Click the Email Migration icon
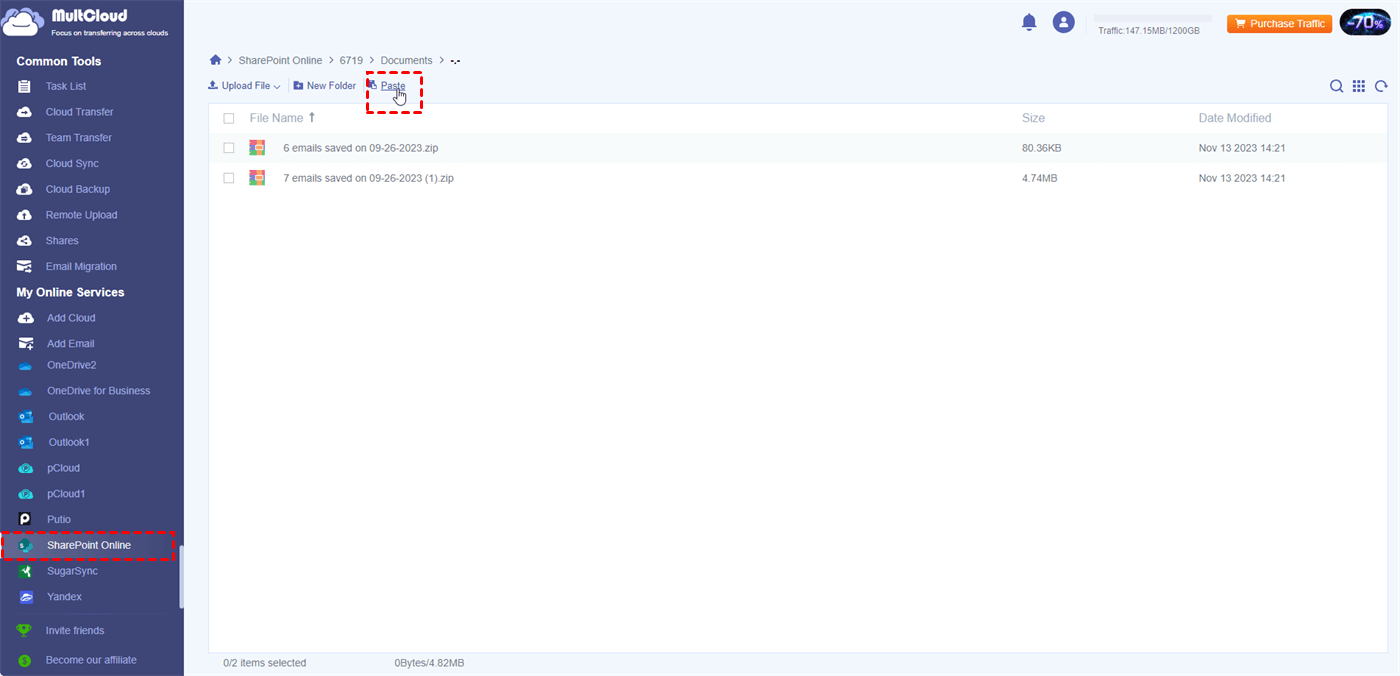This screenshot has width=1400, height=676. tap(25, 266)
